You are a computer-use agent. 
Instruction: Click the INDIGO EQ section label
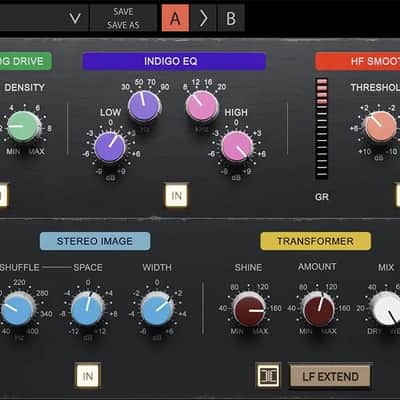(174, 61)
